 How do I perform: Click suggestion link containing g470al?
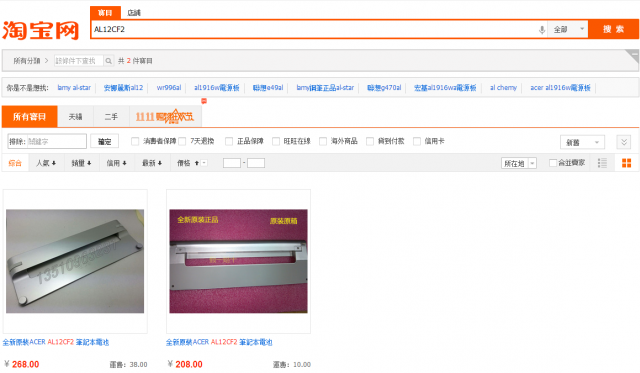384,87
